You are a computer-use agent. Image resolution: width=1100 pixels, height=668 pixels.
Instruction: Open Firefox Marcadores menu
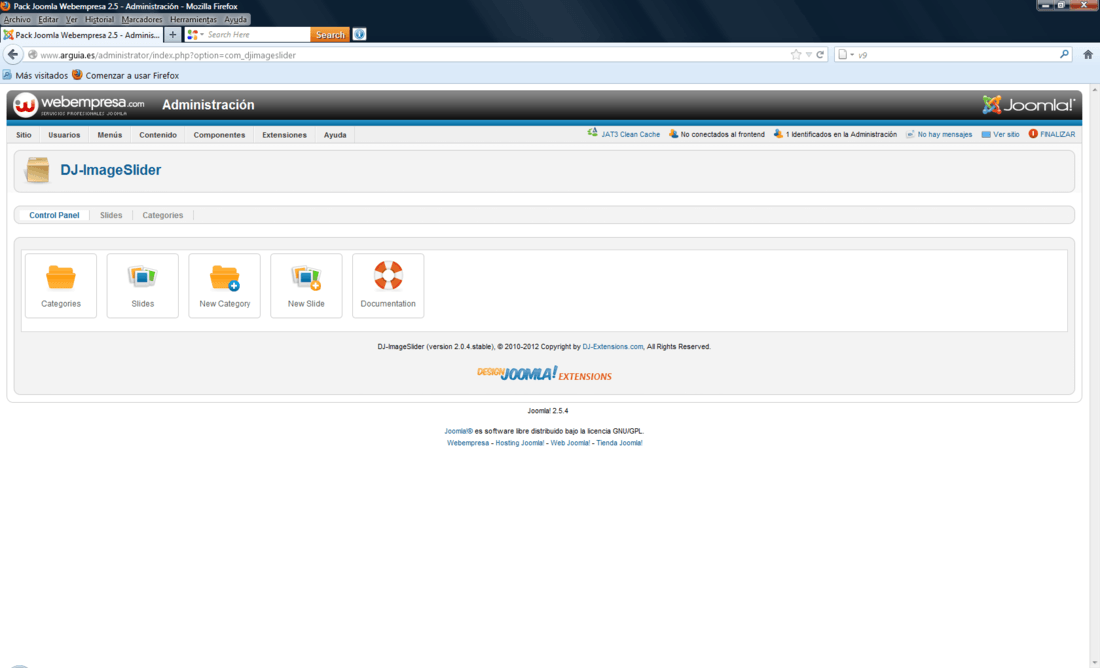pos(142,20)
